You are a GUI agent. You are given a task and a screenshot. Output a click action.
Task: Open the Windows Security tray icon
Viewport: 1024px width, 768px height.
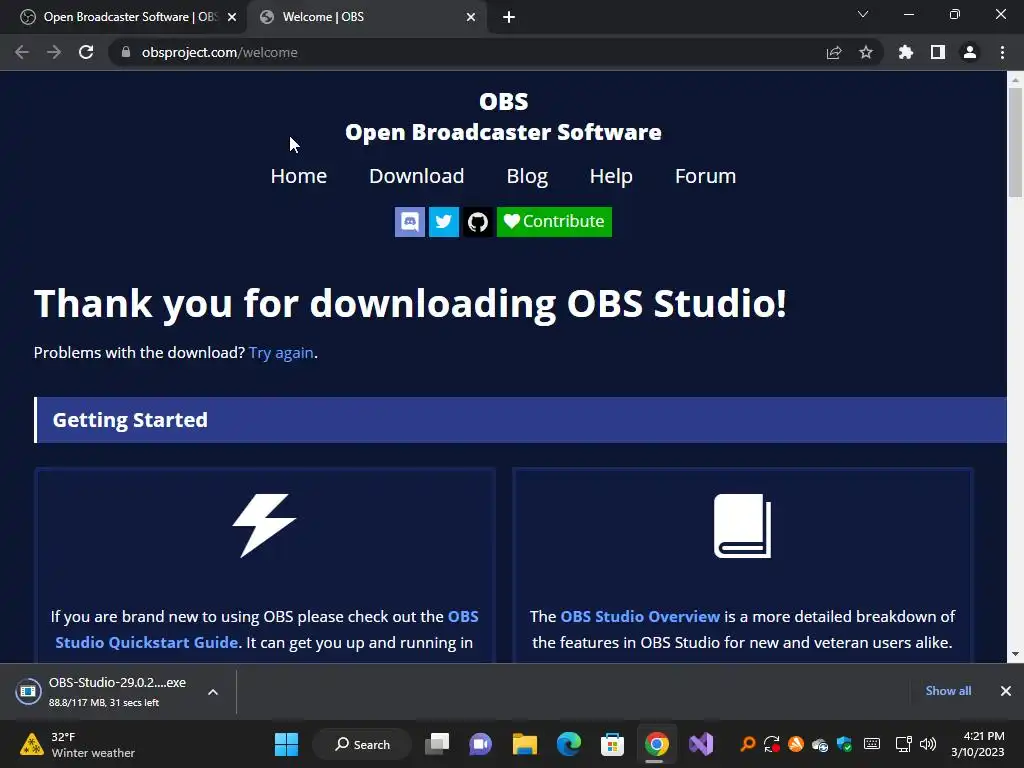click(x=844, y=744)
